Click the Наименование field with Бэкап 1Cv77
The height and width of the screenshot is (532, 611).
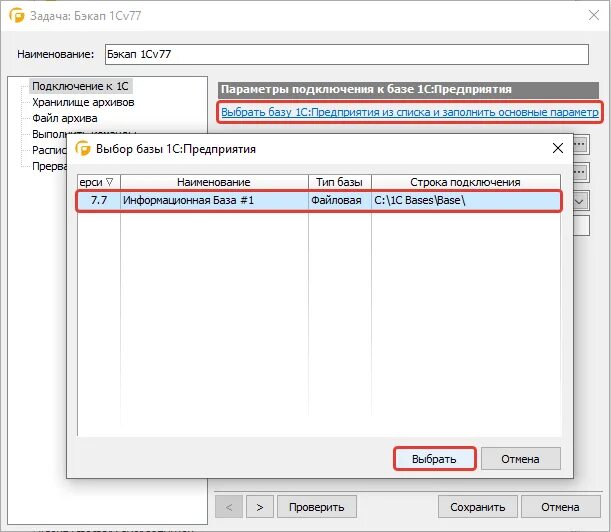[346, 54]
